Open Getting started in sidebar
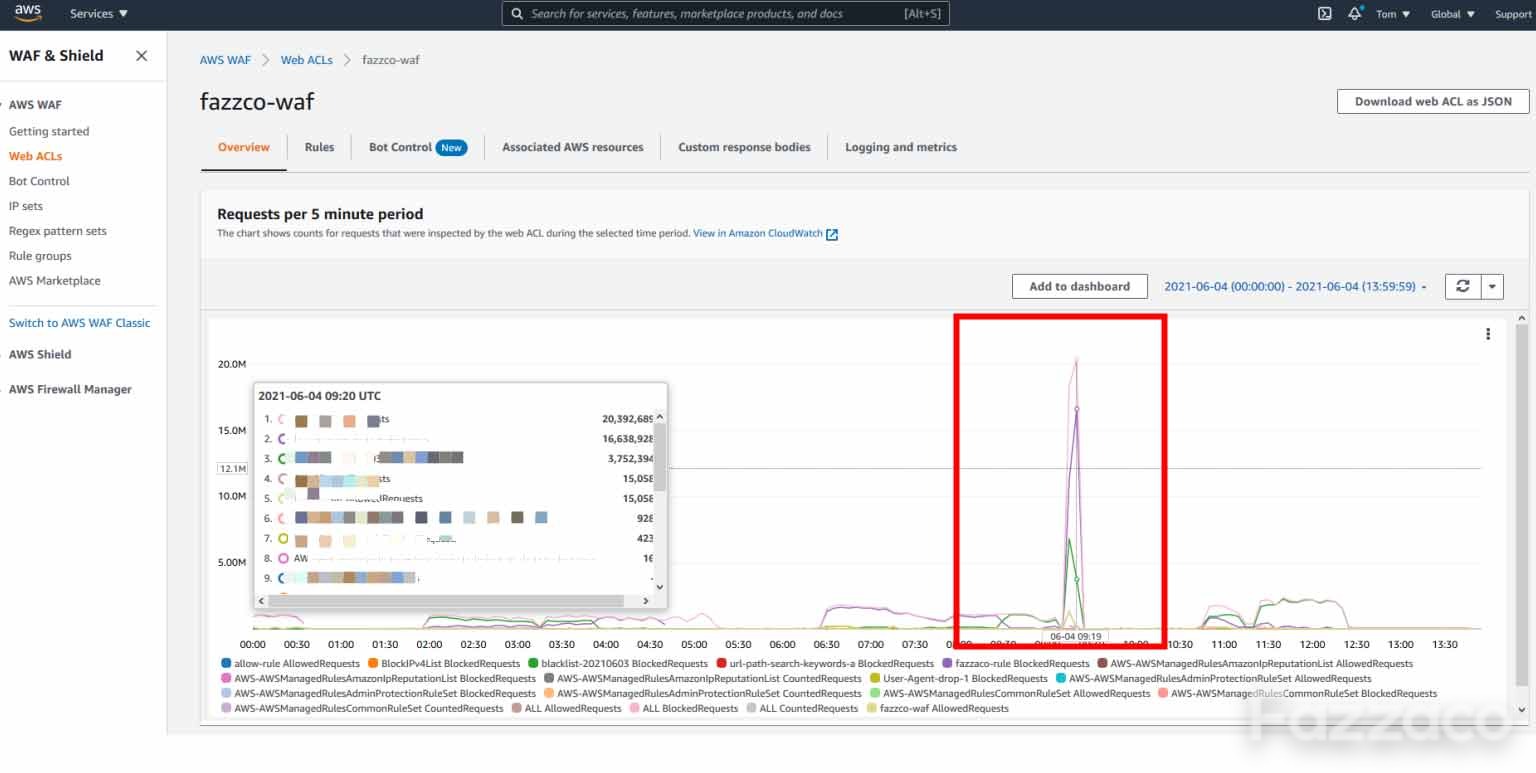 (49, 131)
